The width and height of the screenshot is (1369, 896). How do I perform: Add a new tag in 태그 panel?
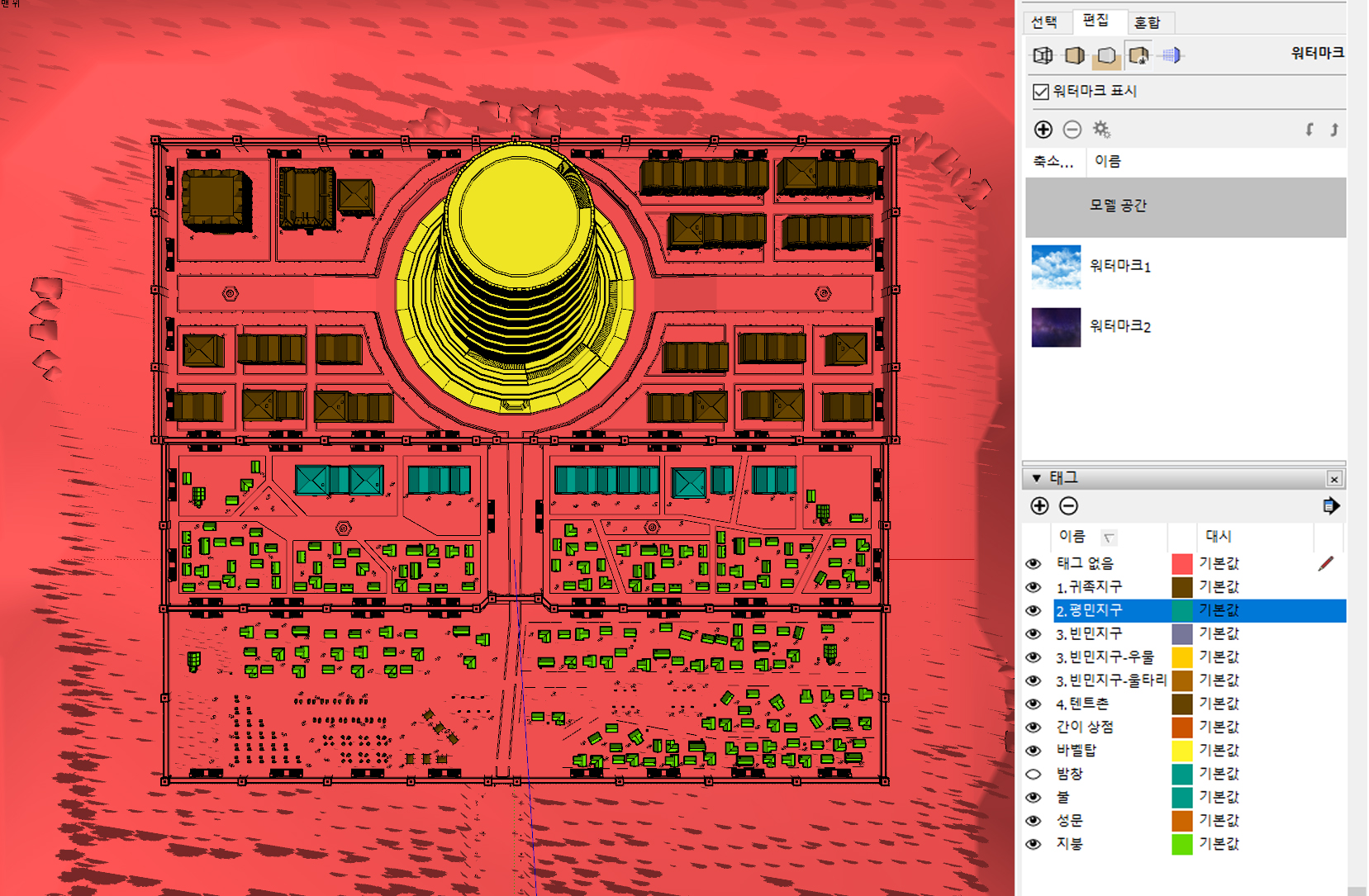pyautogui.click(x=1039, y=506)
